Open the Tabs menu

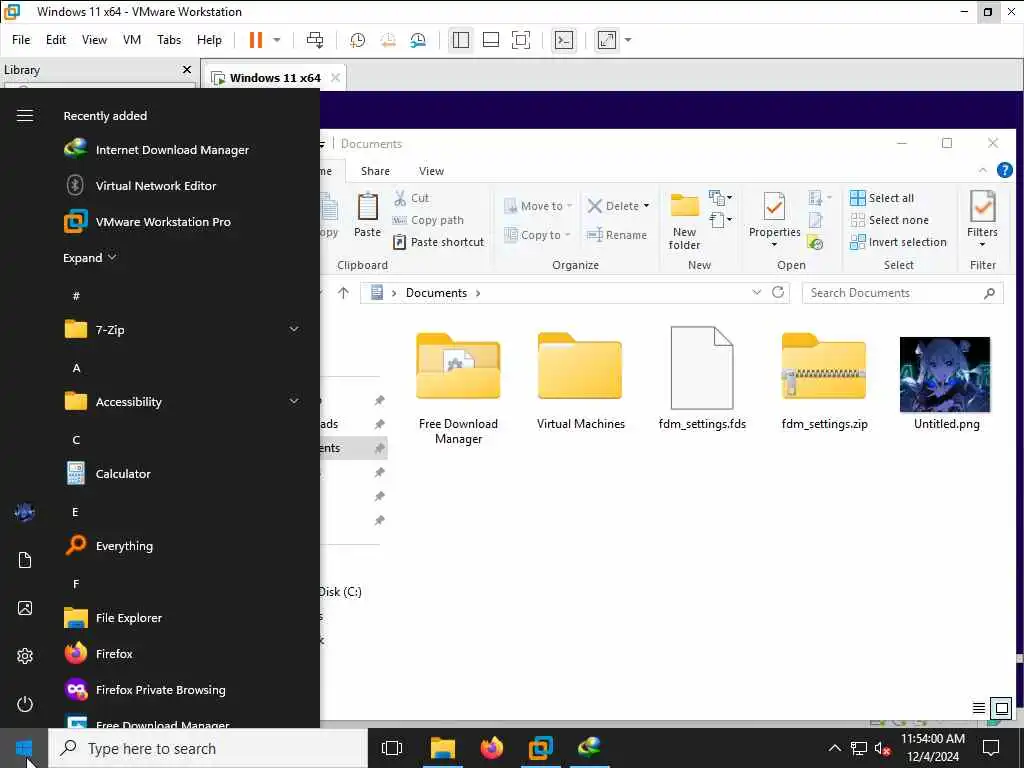pos(169,40)
